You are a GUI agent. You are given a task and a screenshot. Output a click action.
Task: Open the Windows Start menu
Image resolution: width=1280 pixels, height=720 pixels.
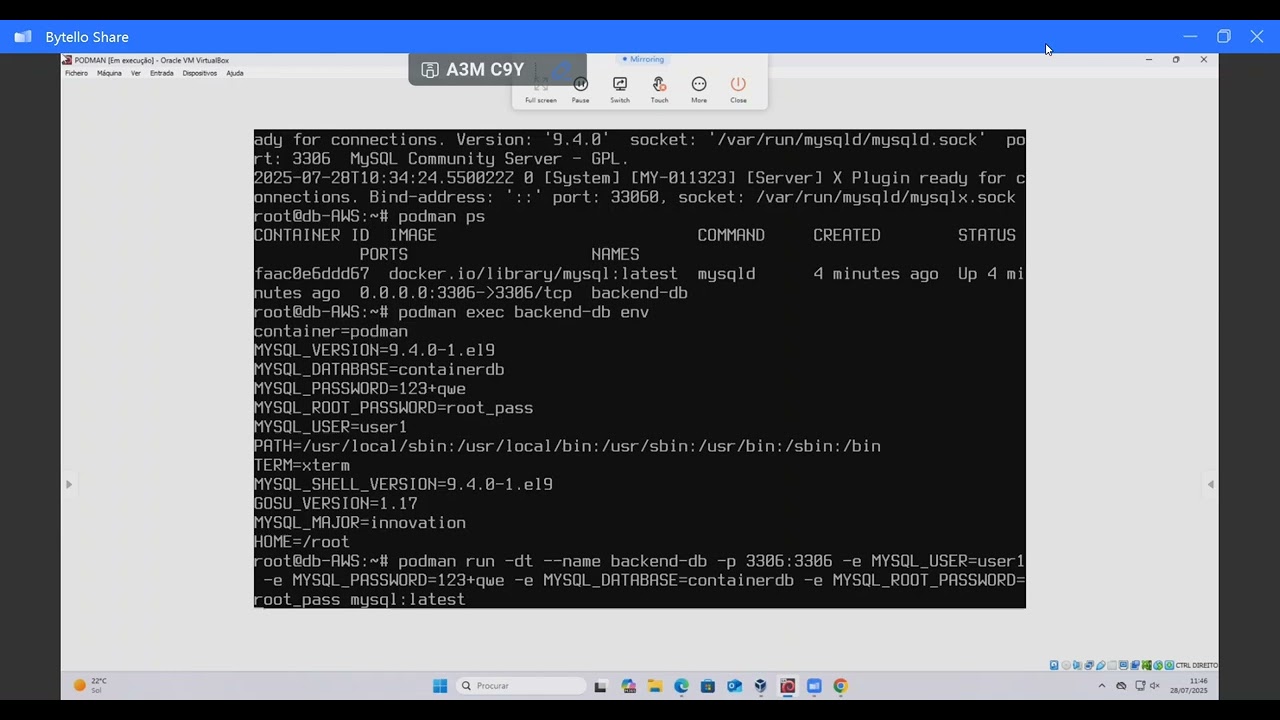tap(440, 686)
